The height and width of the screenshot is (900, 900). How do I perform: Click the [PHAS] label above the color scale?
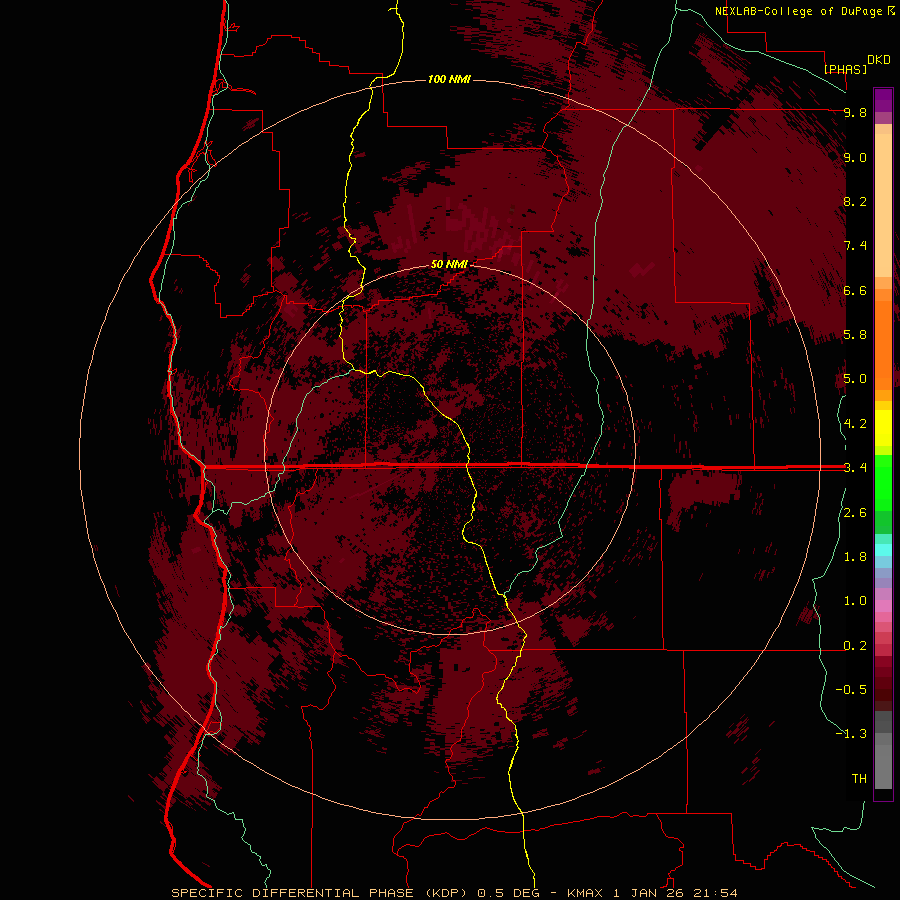(x=845, y=69)
